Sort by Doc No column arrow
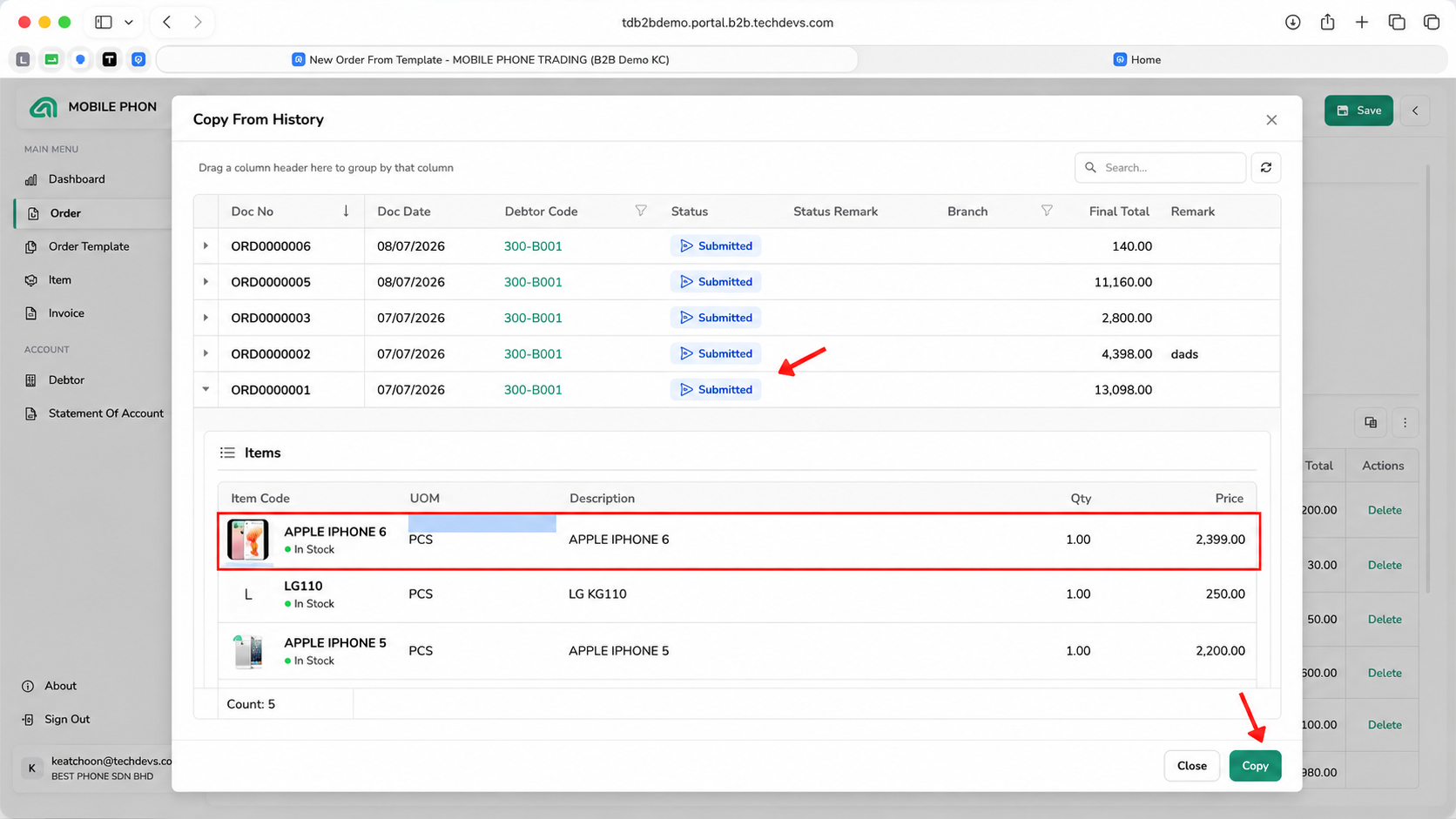This screenshot has width=1456, height=819. click(346, 211)
